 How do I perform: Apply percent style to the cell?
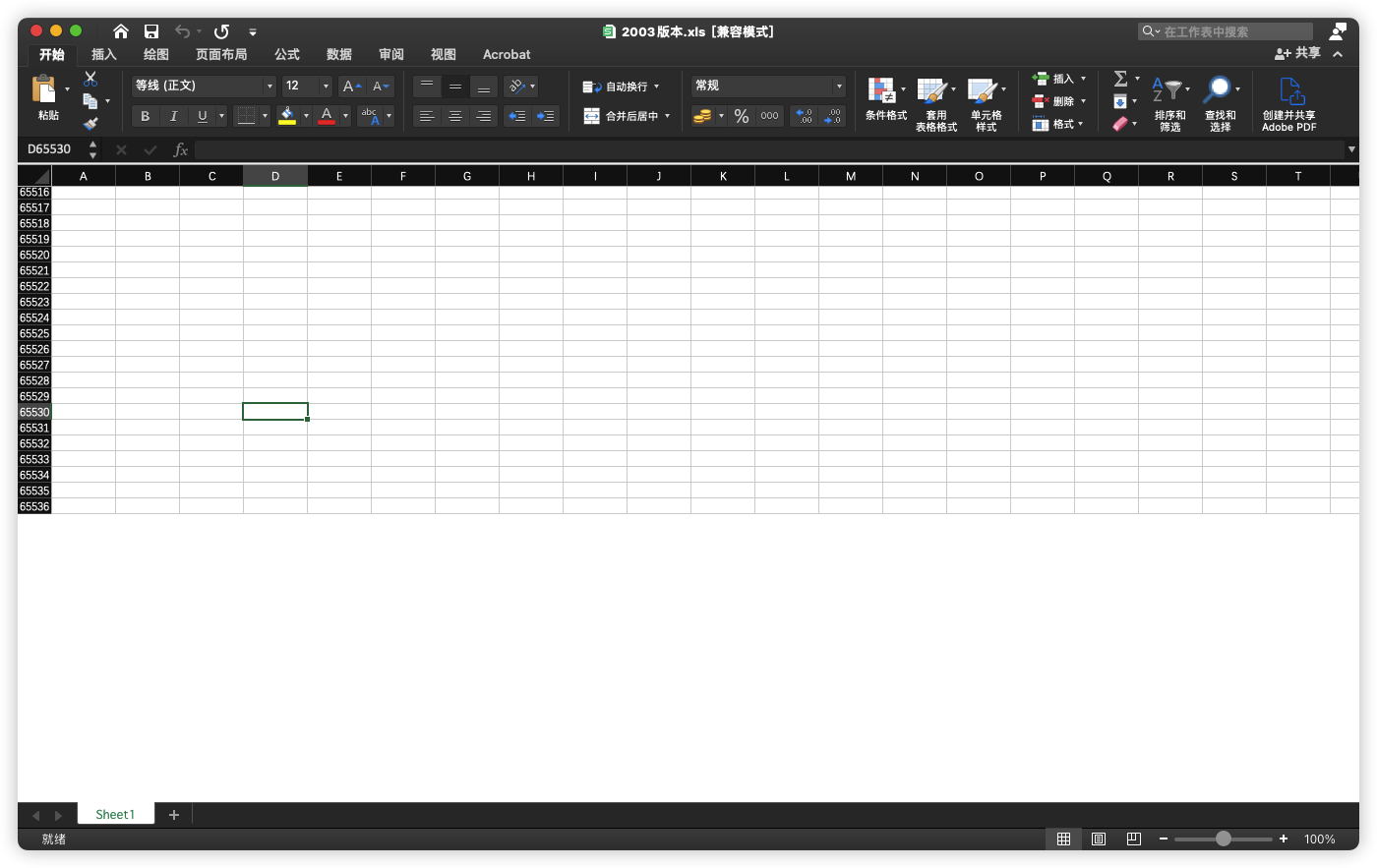(x=742, y=116)
